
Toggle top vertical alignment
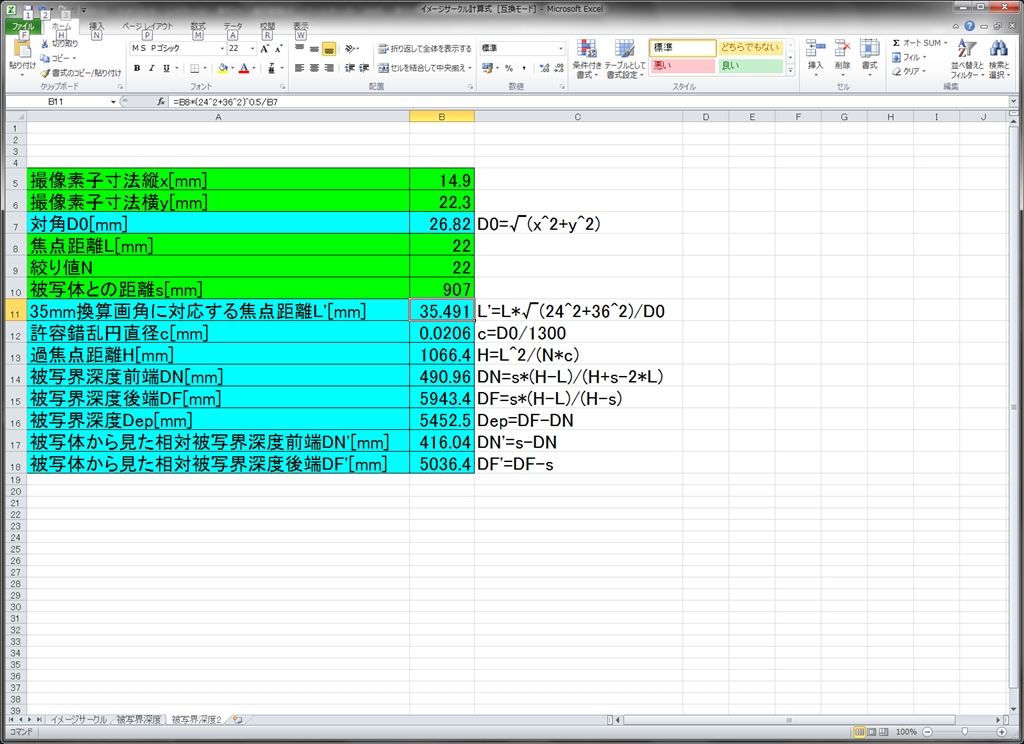pos(299,49)
